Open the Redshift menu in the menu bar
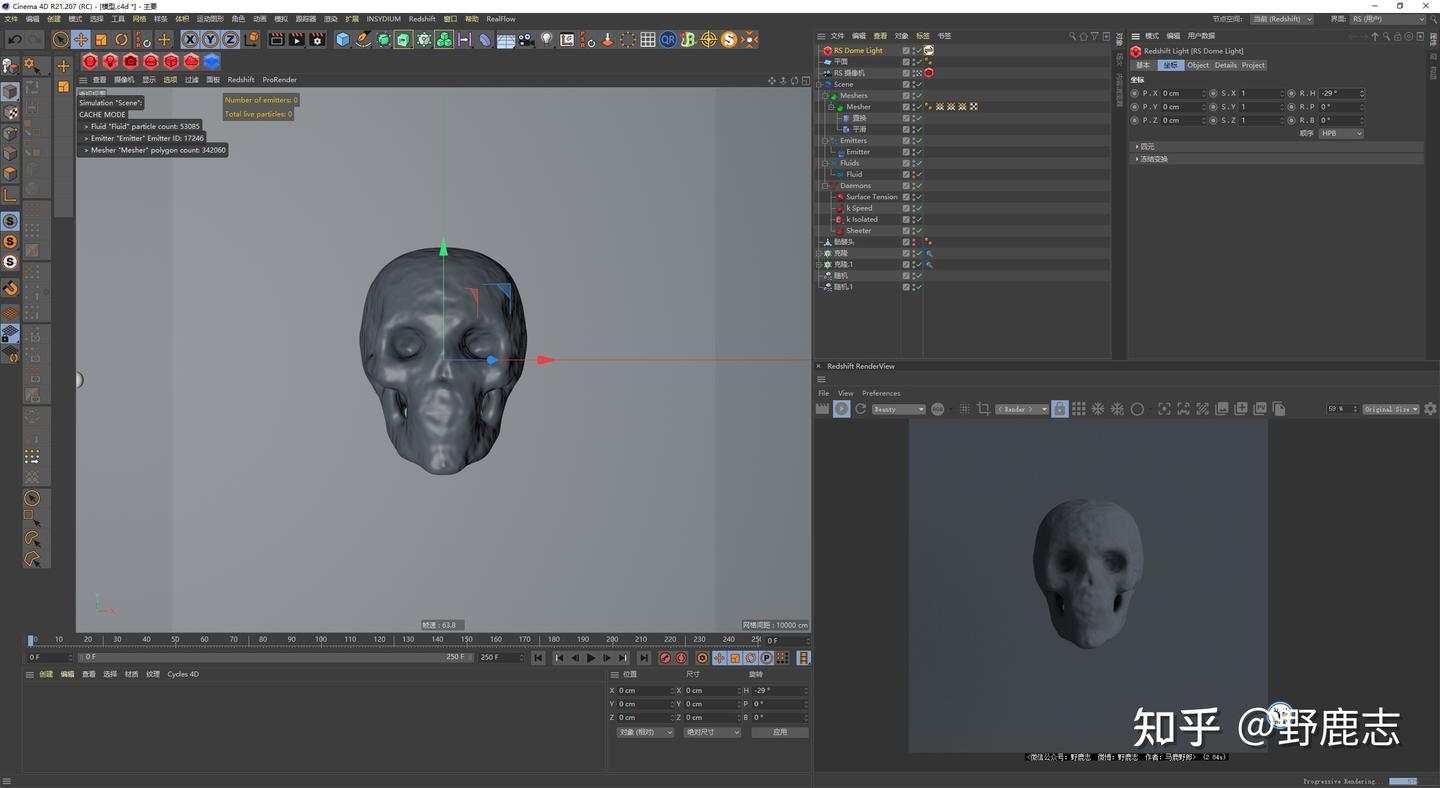The image size is (1440, 788). [x=421, y=18]
